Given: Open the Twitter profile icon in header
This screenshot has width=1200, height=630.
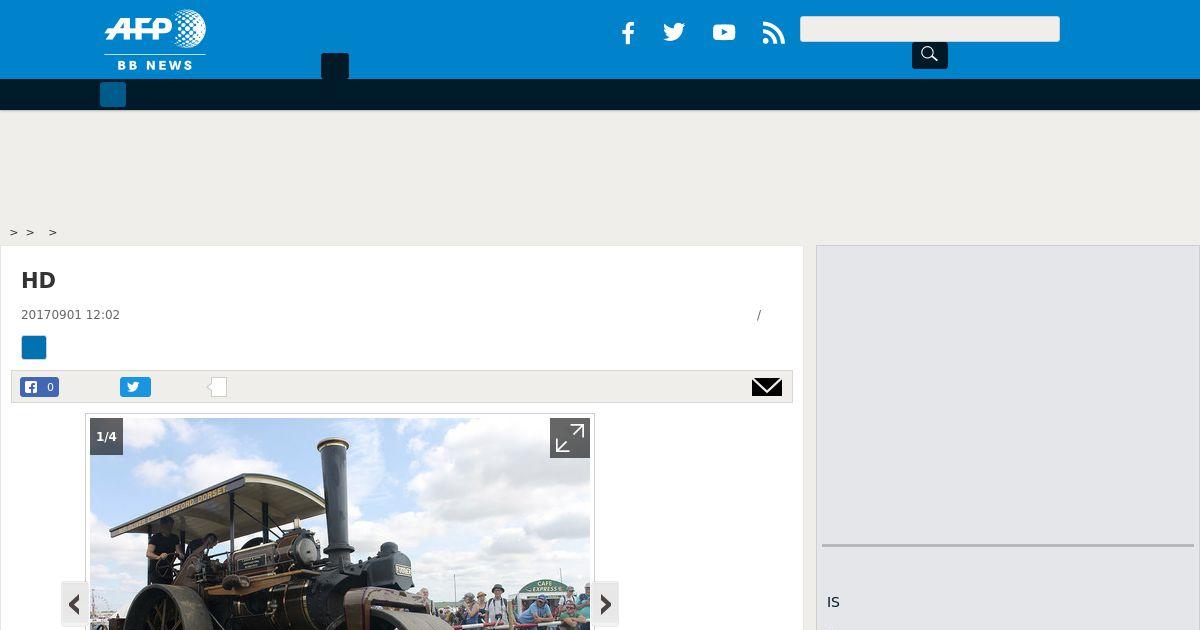Looking at the screenshot, I should coord(674,32).
